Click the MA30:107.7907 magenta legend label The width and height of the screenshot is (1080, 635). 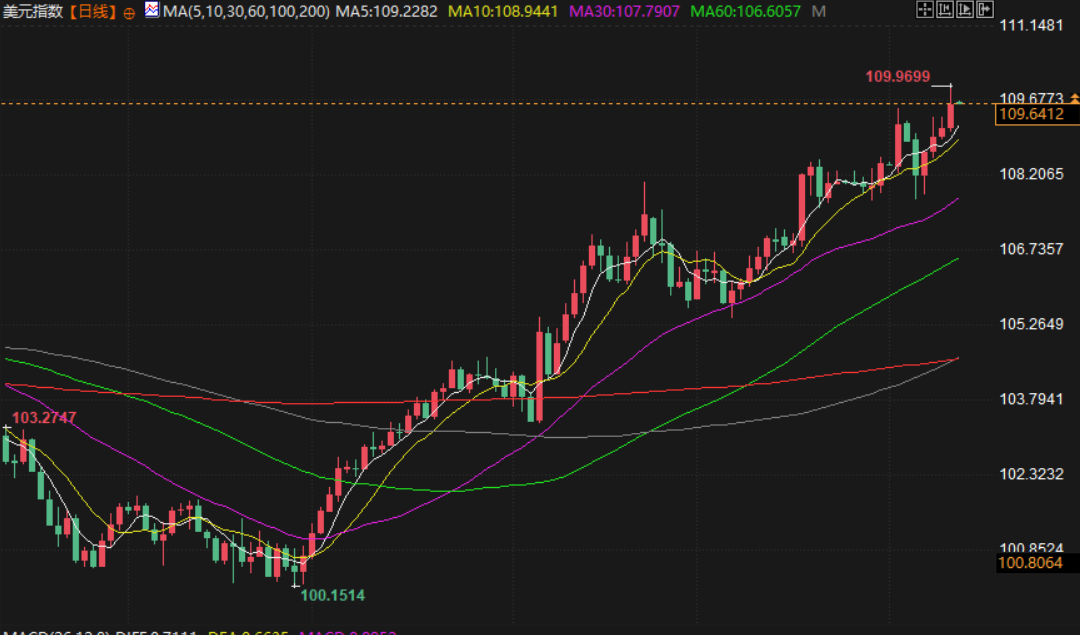(625, 12)
